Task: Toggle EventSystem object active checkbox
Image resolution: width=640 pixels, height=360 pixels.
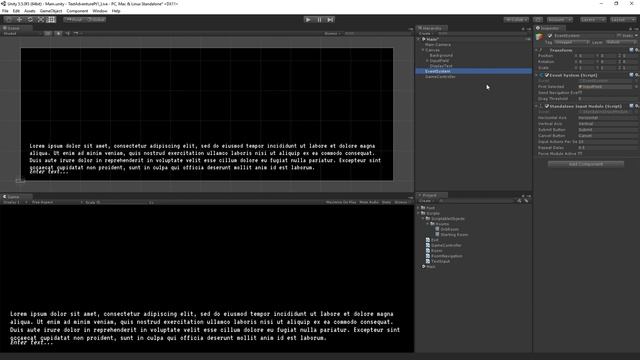Action: 550,36
